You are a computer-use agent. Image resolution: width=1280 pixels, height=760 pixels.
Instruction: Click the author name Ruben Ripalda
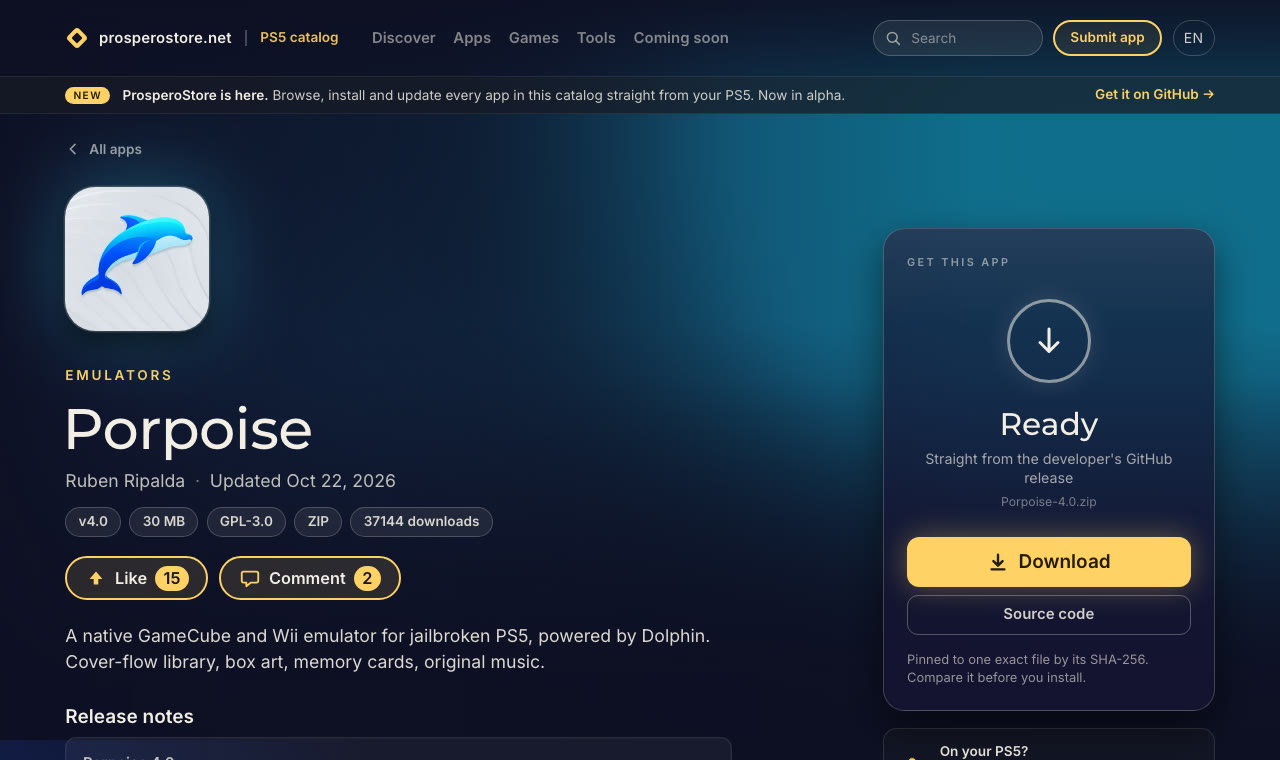125,481
